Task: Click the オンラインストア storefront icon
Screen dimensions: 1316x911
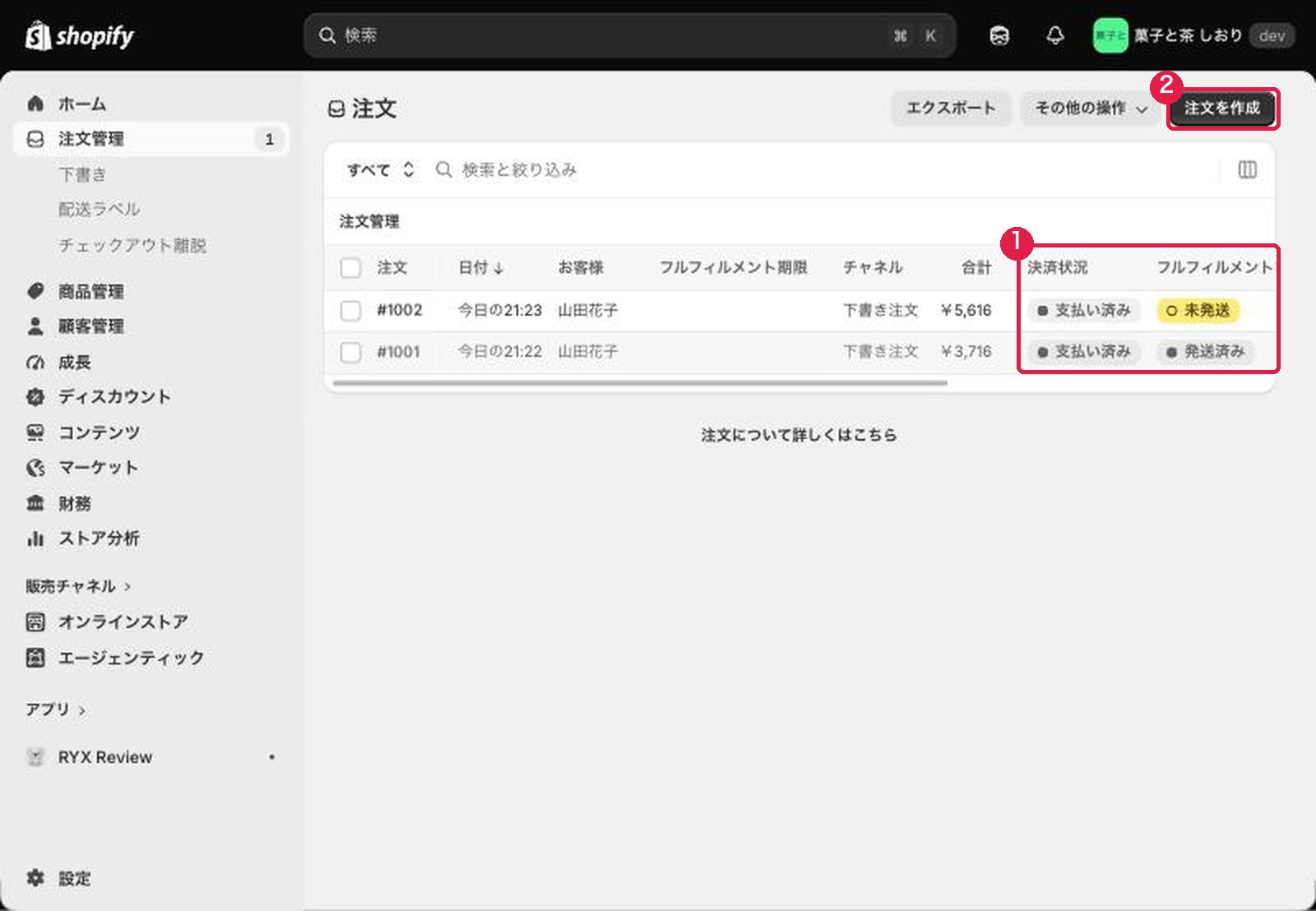Action: pos(35,622)
